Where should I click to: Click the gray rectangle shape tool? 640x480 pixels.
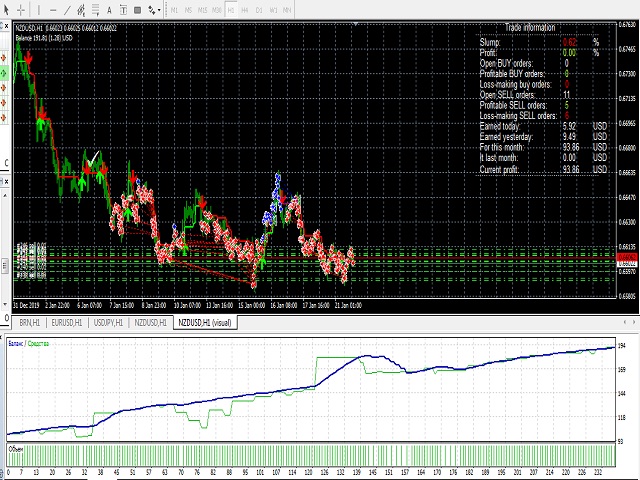[x=138, y=10]
